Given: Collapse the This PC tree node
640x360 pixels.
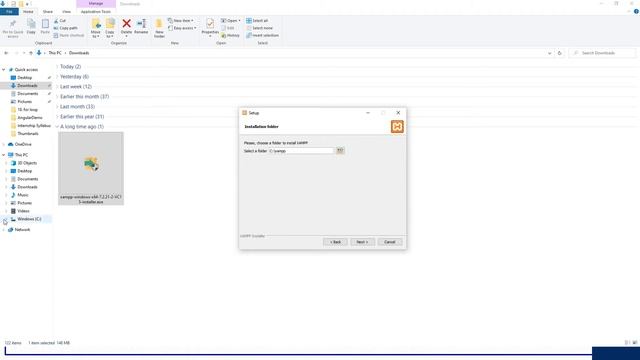Looking at the screenshot, I should click(x=4, y=155).
